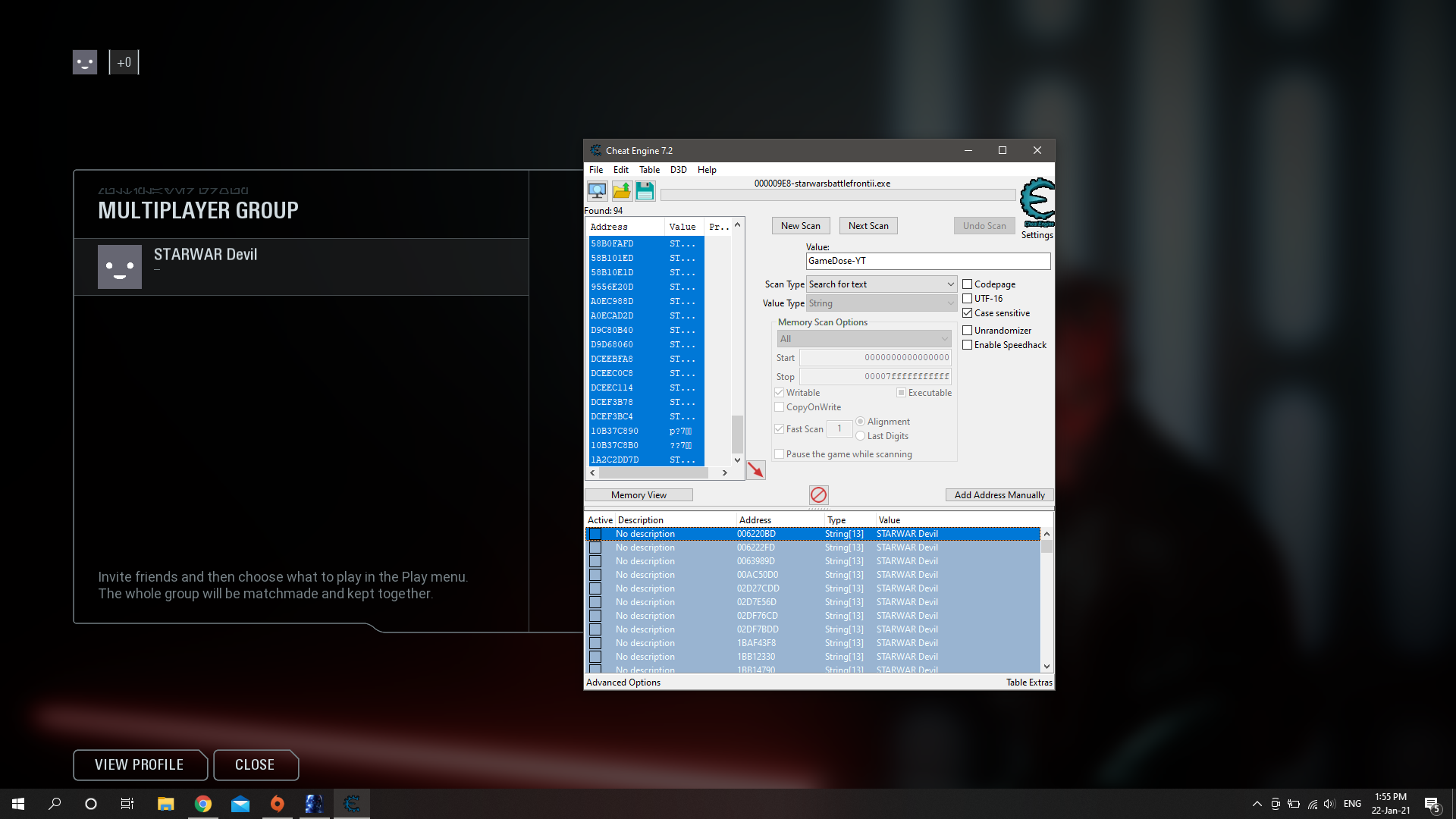Open the process selector icon in Cheat Engine
Image resolution: width=1456 pixels, height=819 pixels.
point(598,190)
